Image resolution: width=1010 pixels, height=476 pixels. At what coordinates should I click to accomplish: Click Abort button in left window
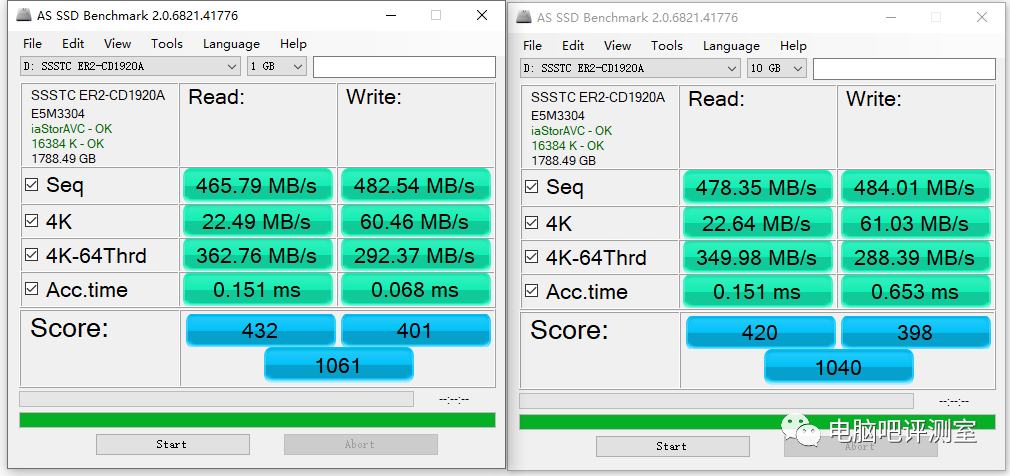click(361, 444)
